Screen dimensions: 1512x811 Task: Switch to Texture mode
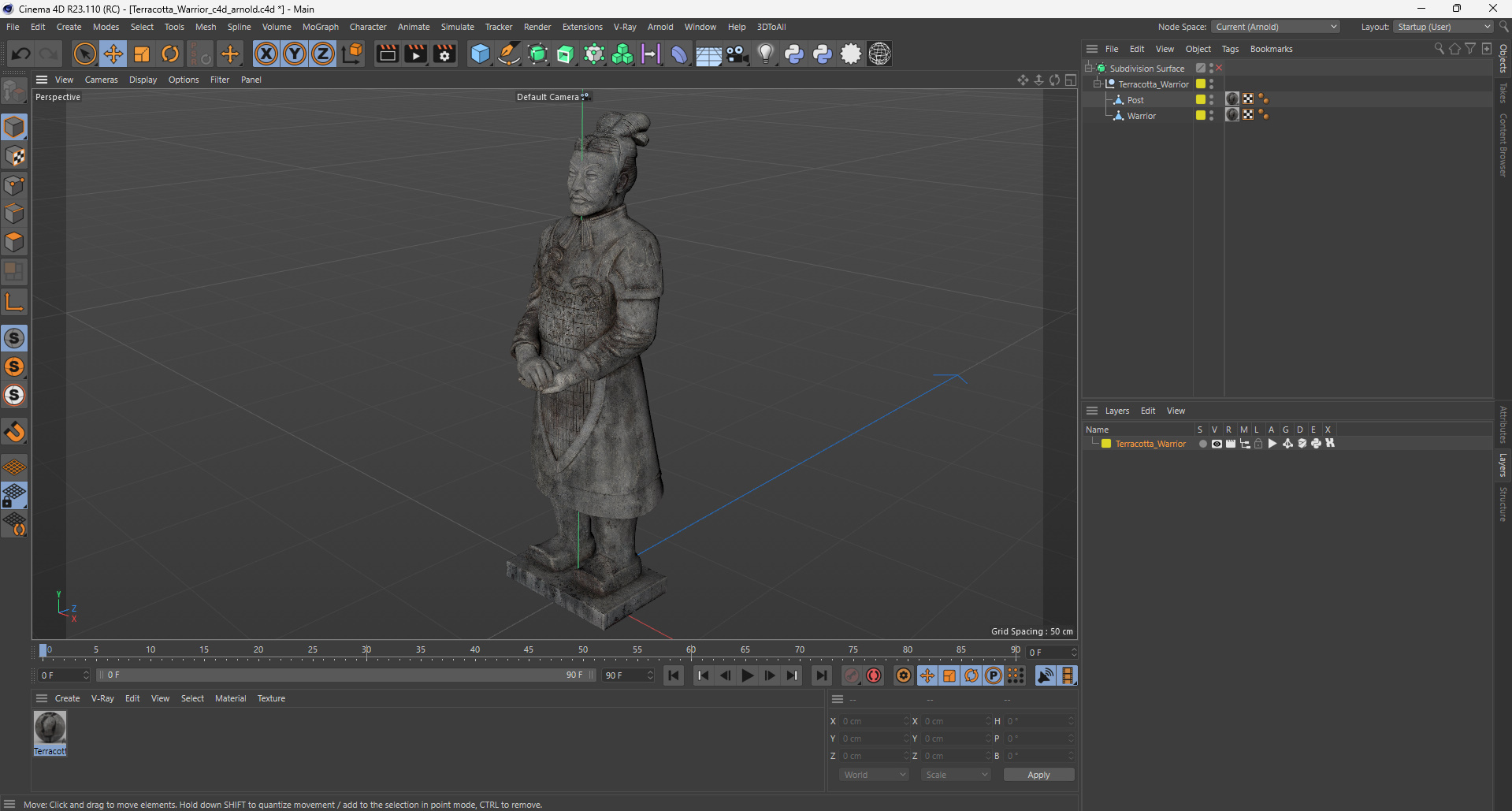coord(15,156)
